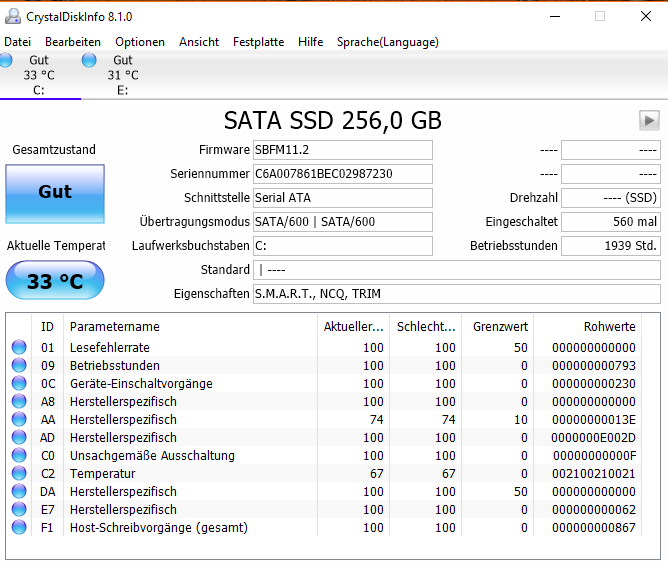The height and width of the screenshot is (565, 668).
Task: Click the blue status orb for drive E:
Action: pyautogui.click(x=89, y=60)
